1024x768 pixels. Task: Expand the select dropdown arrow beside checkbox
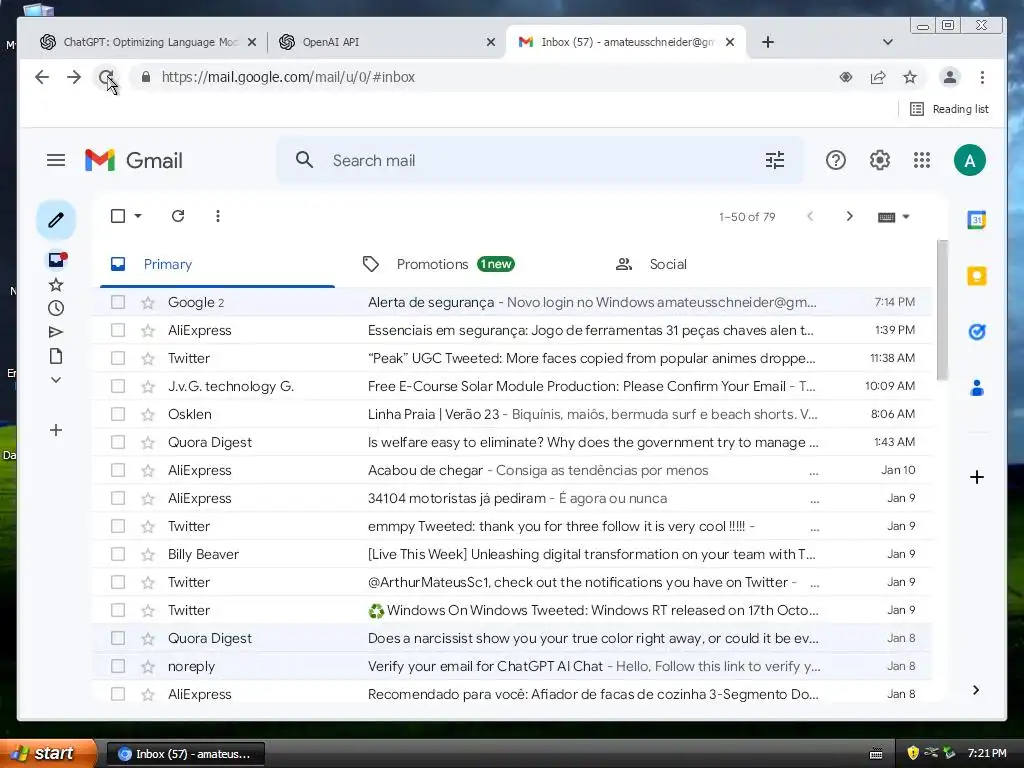138,216
